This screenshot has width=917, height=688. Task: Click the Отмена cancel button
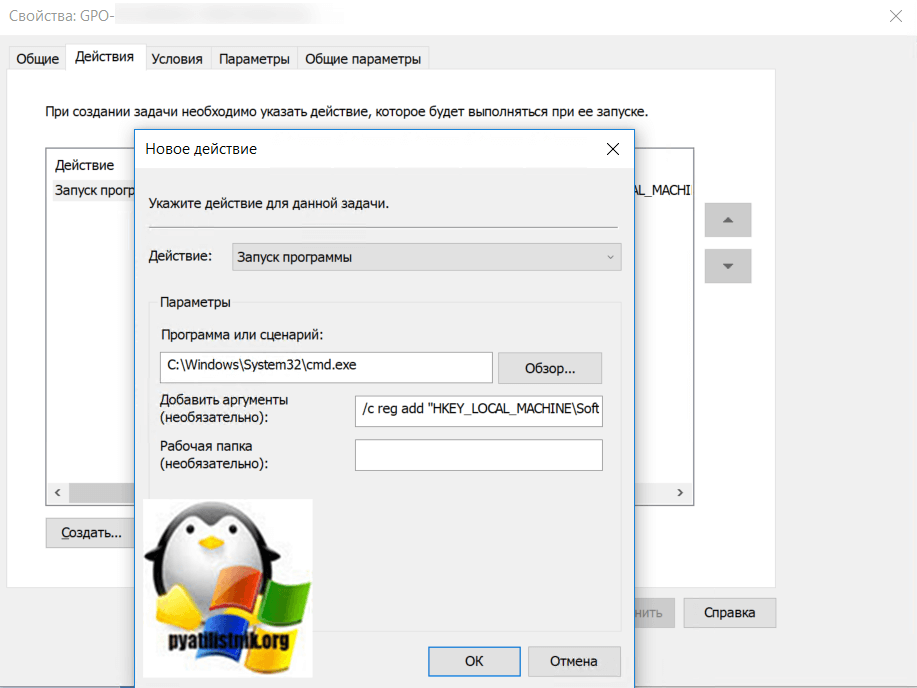[574, 661]
